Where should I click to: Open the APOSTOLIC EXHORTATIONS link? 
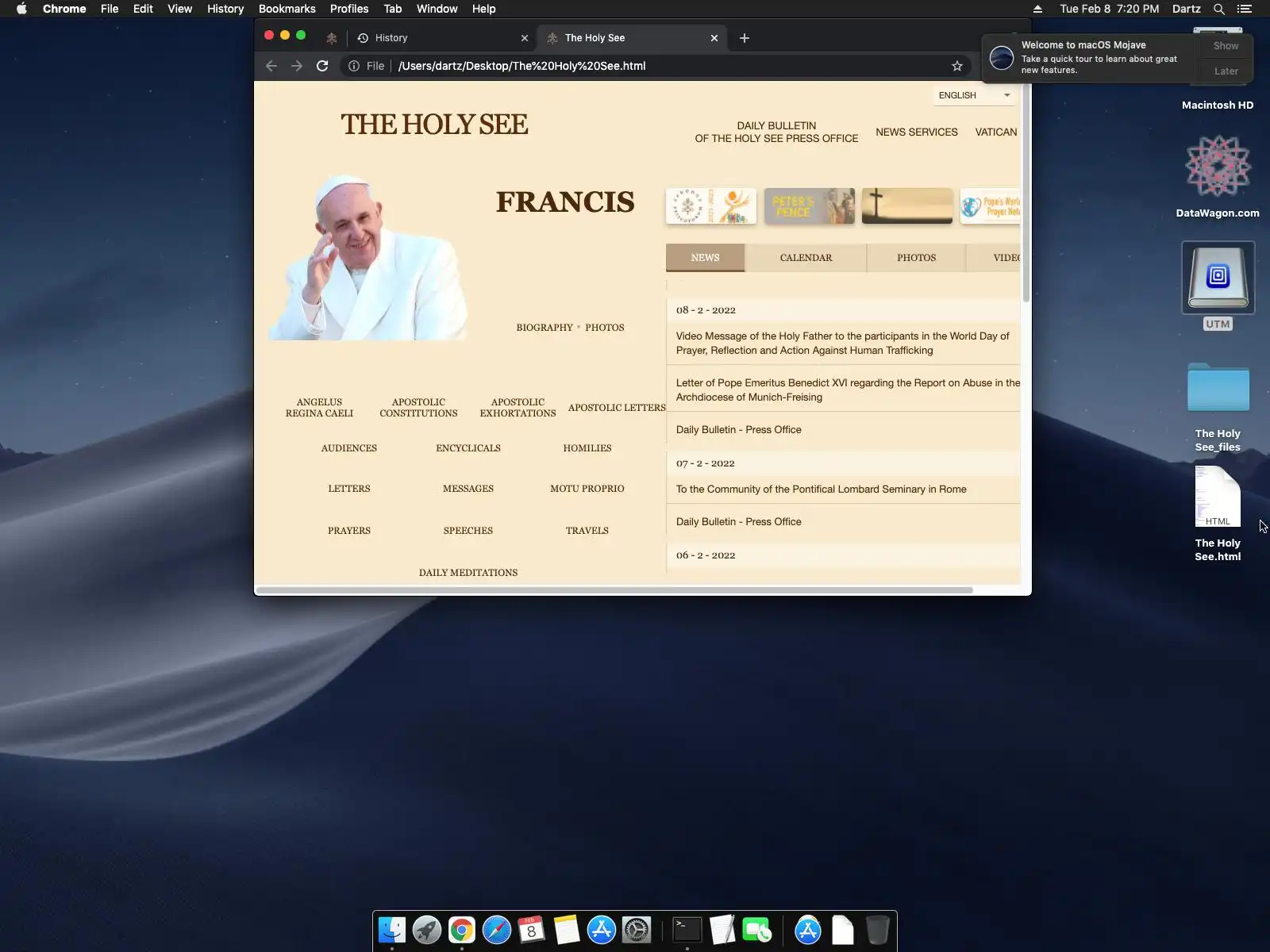[518, 408]
